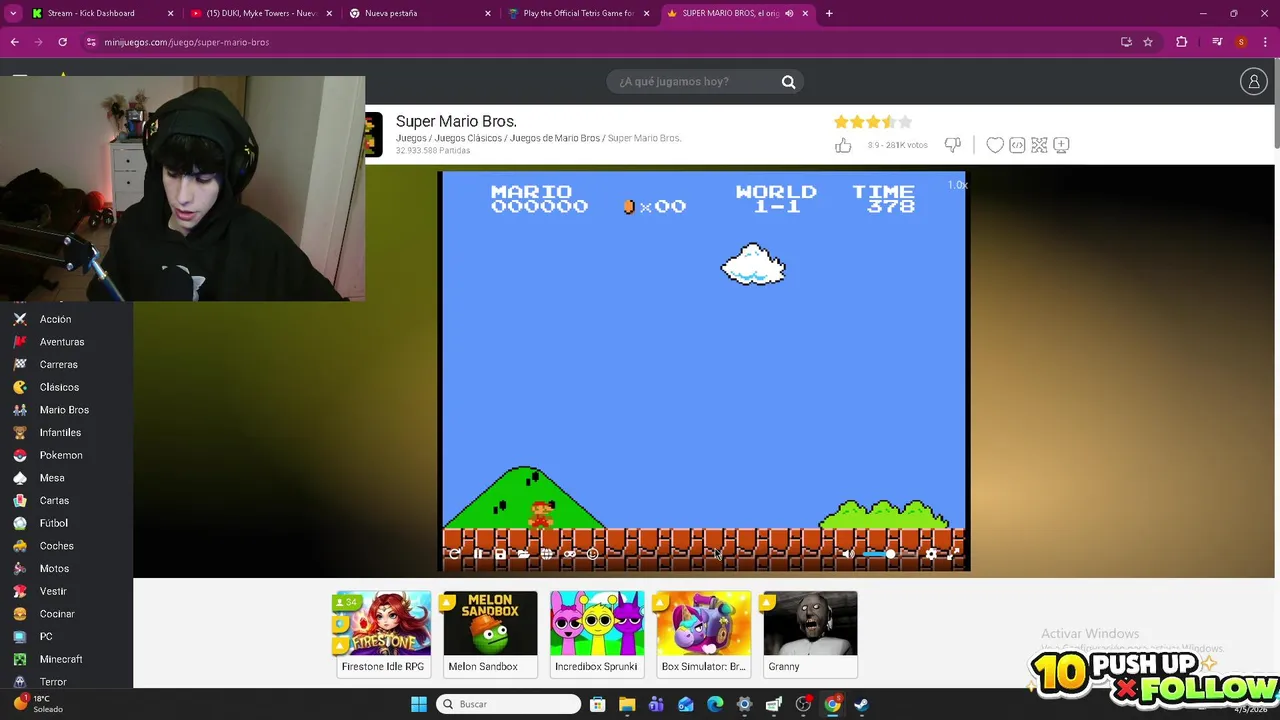Open the Windows Start menu
Viewport: 1280px width, 720px height.
[419, 704]
